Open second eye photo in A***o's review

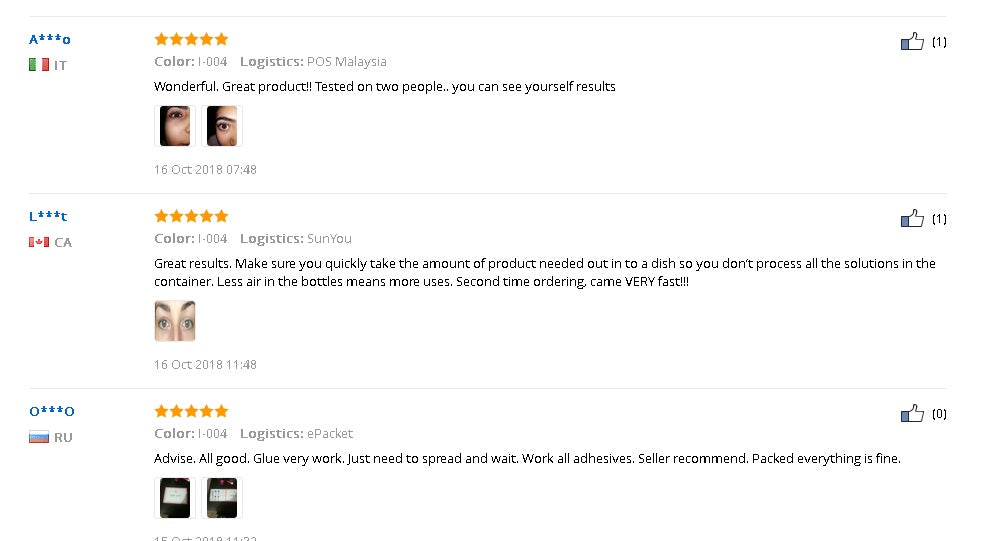tap(221, 127)
